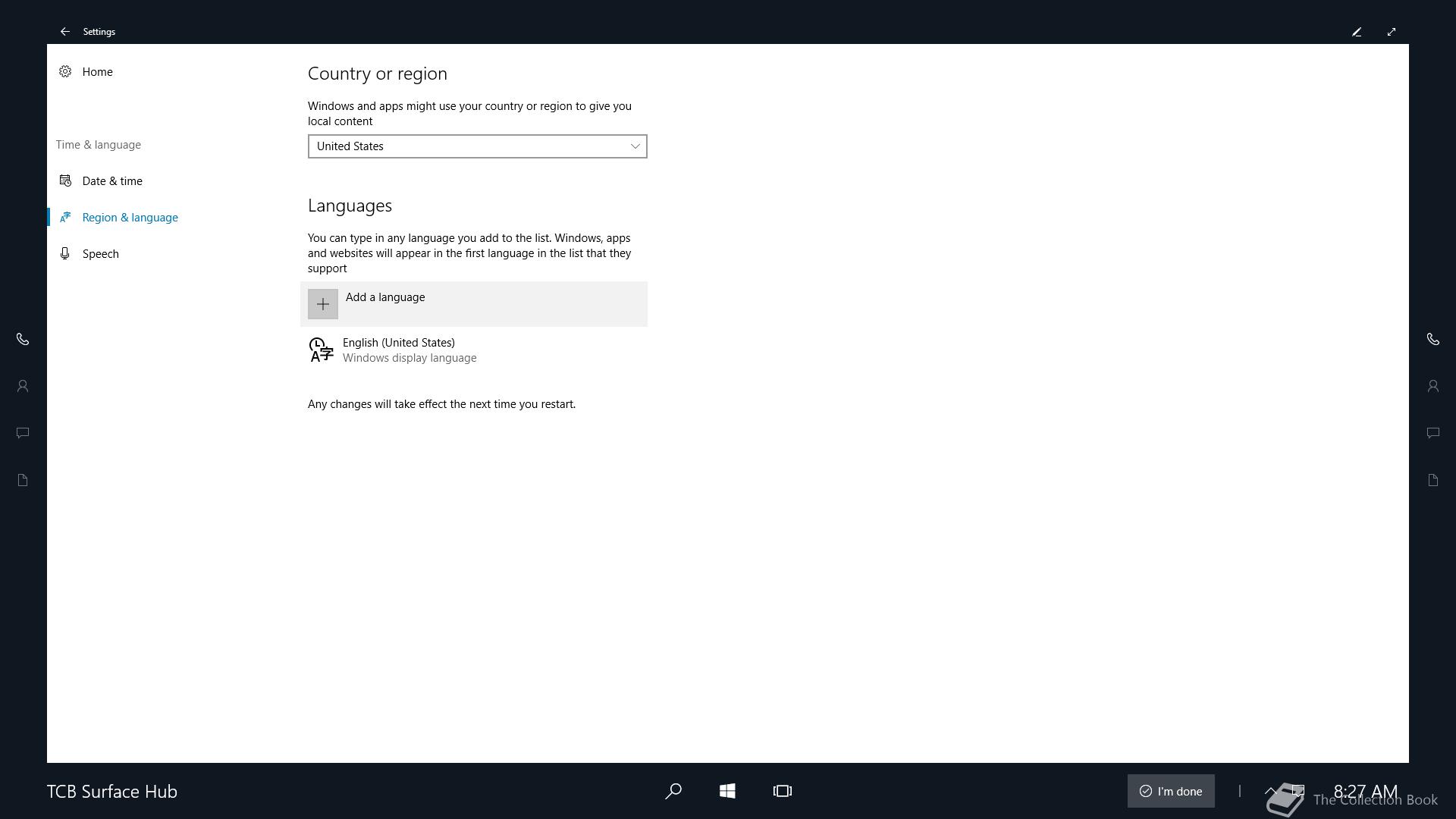Open the People icon on the left edge
Screen dimensions: 1456x819
(23, 386)
